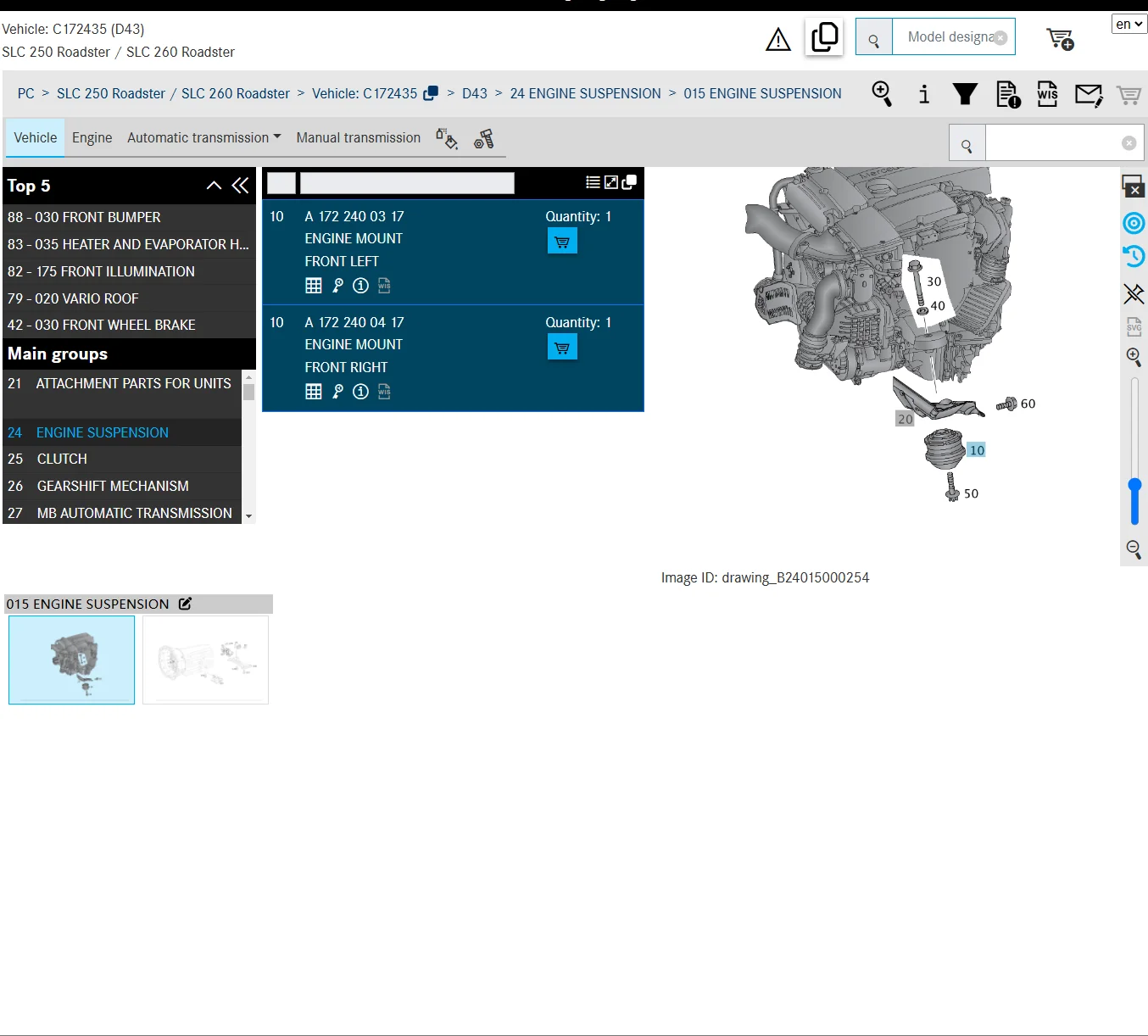Select the engine drawing thumbnail
Image resolution: width=1148 pixels, height=1036 pixels.
click(x=71, y=660)
